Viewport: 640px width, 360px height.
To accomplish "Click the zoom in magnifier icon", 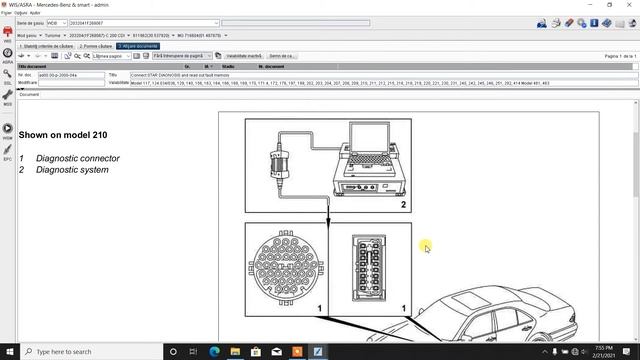I will (77, 56).
